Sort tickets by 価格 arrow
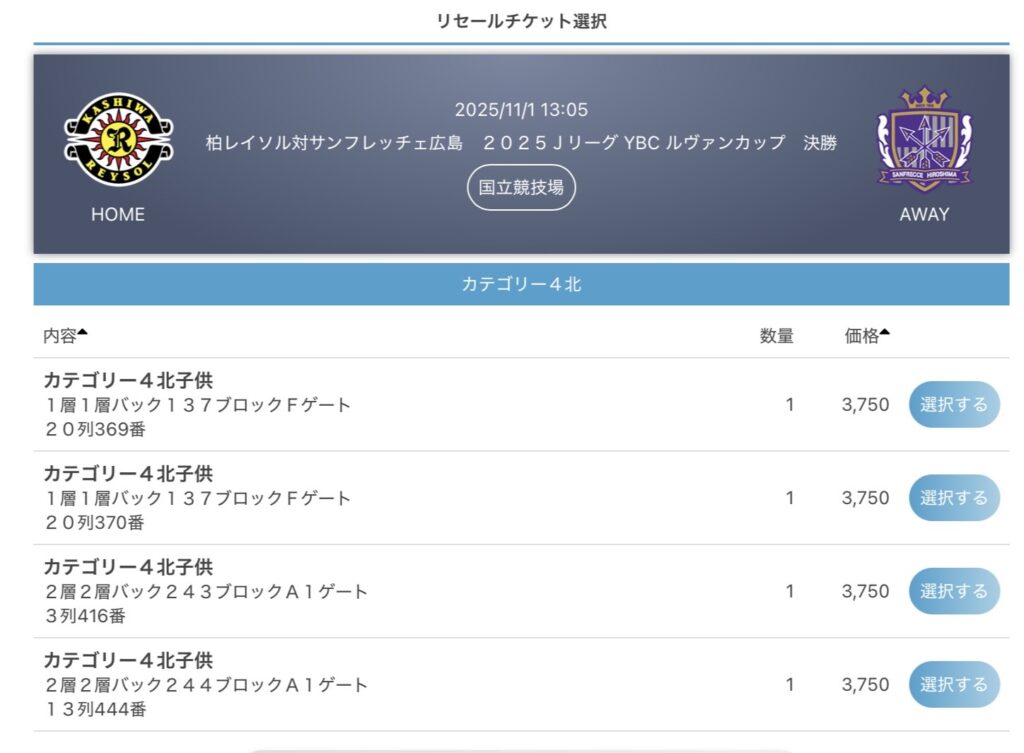The width and height of the screenshot is (1024, 753). coord(885,333)
